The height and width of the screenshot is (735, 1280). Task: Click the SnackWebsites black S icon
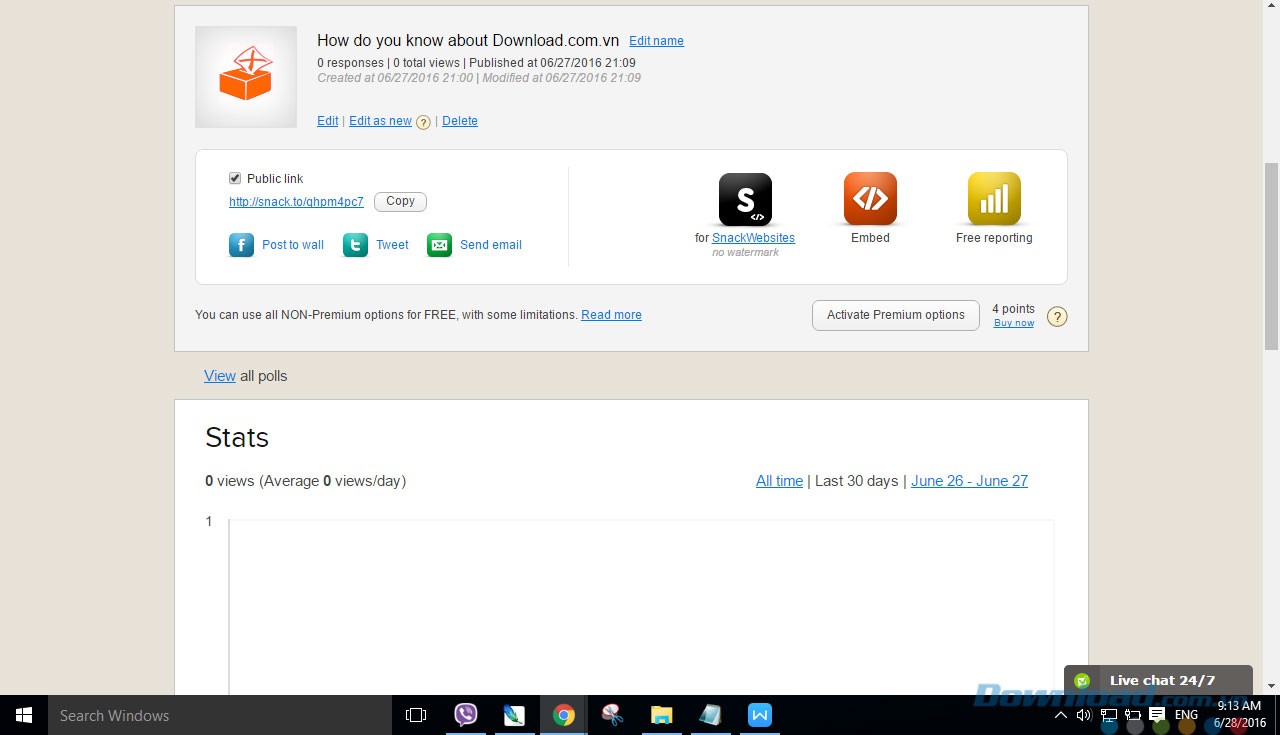click(745, 199)
